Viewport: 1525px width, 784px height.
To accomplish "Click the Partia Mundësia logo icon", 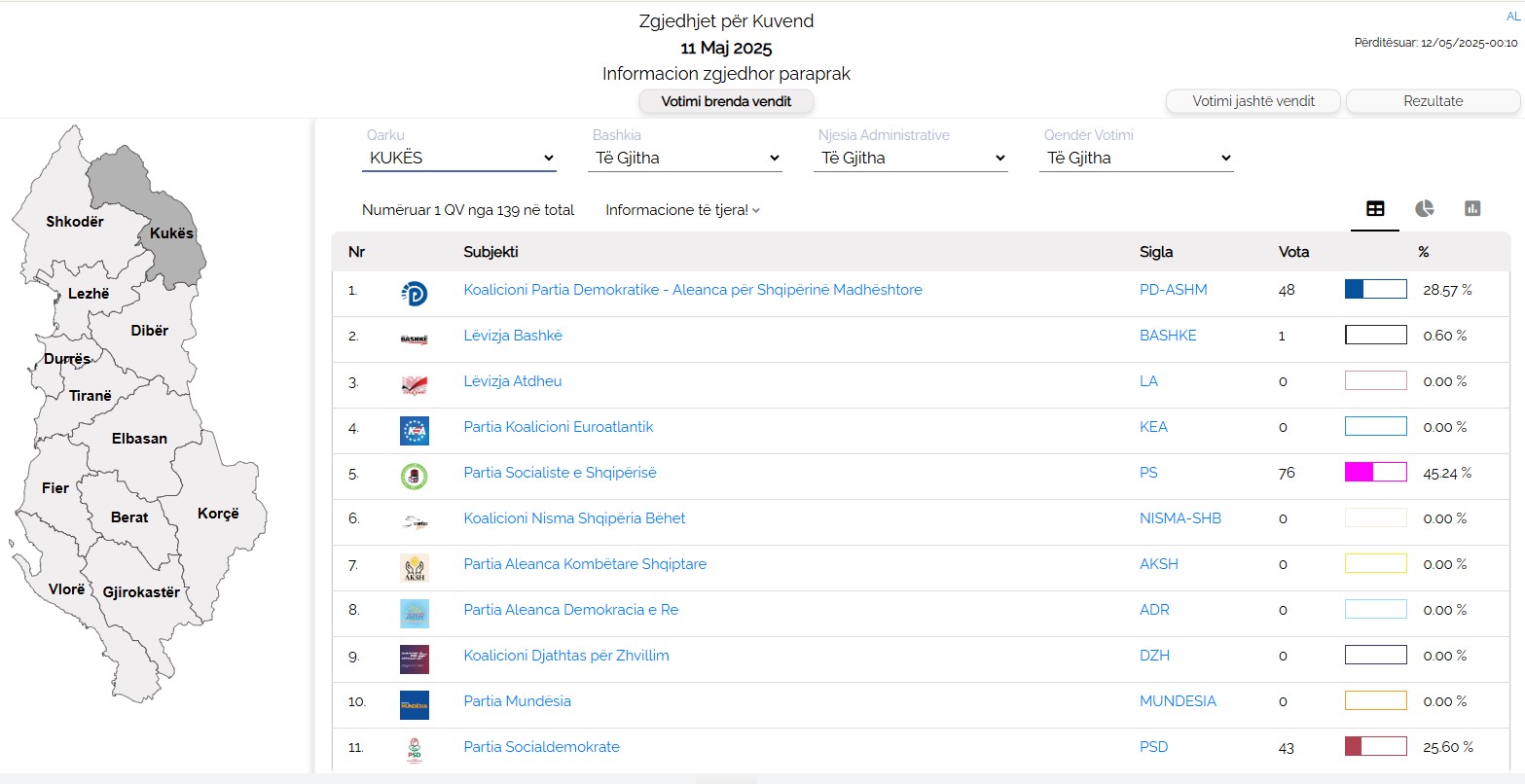I will [414, 705].
